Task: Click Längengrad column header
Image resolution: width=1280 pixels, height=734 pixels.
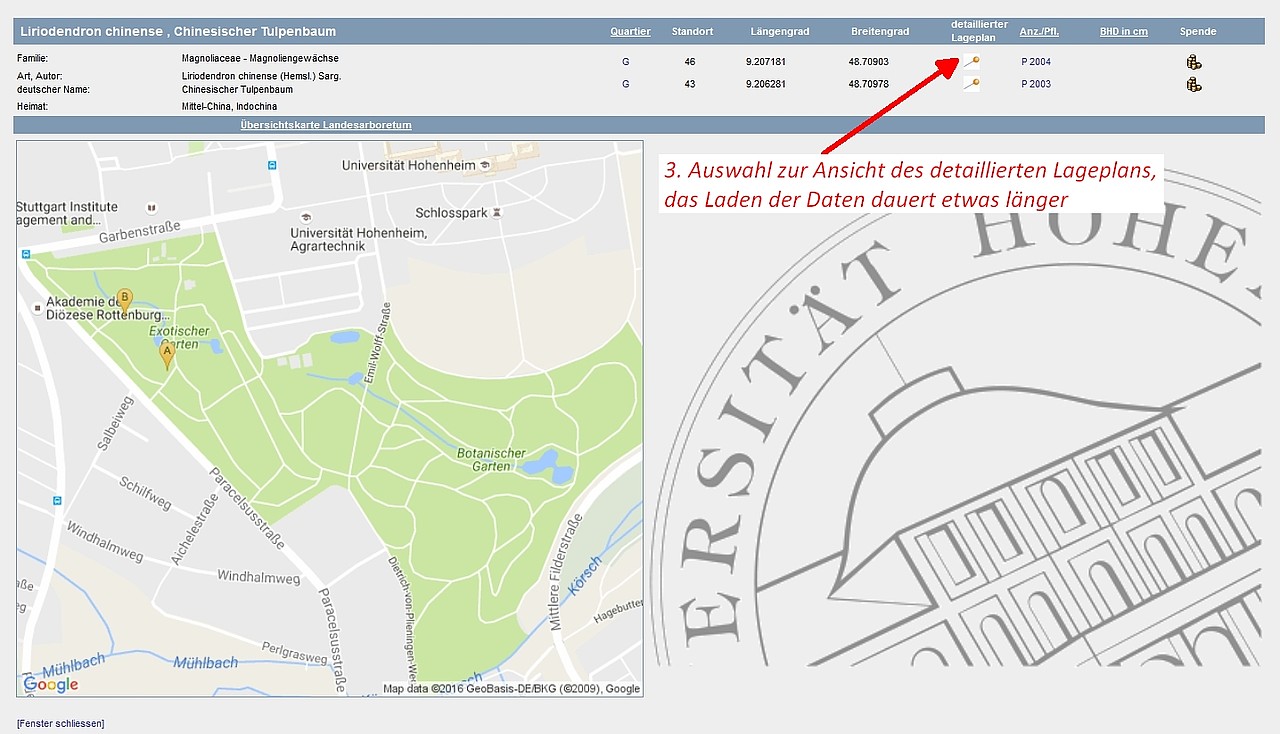Action: (x=780, y=32)
